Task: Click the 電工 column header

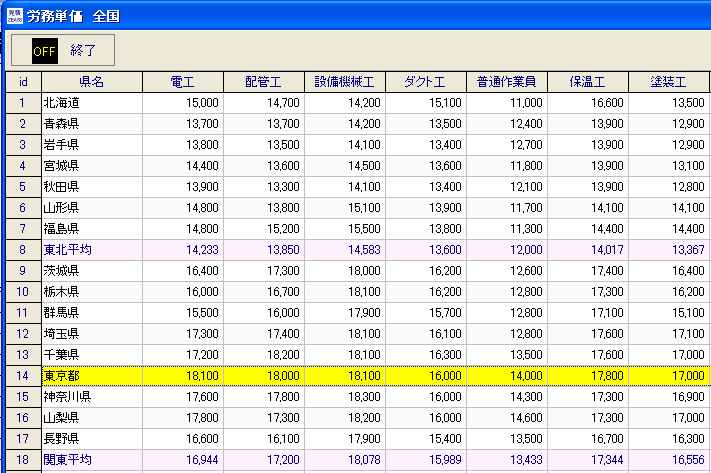Action: click(x=182, y=81)
